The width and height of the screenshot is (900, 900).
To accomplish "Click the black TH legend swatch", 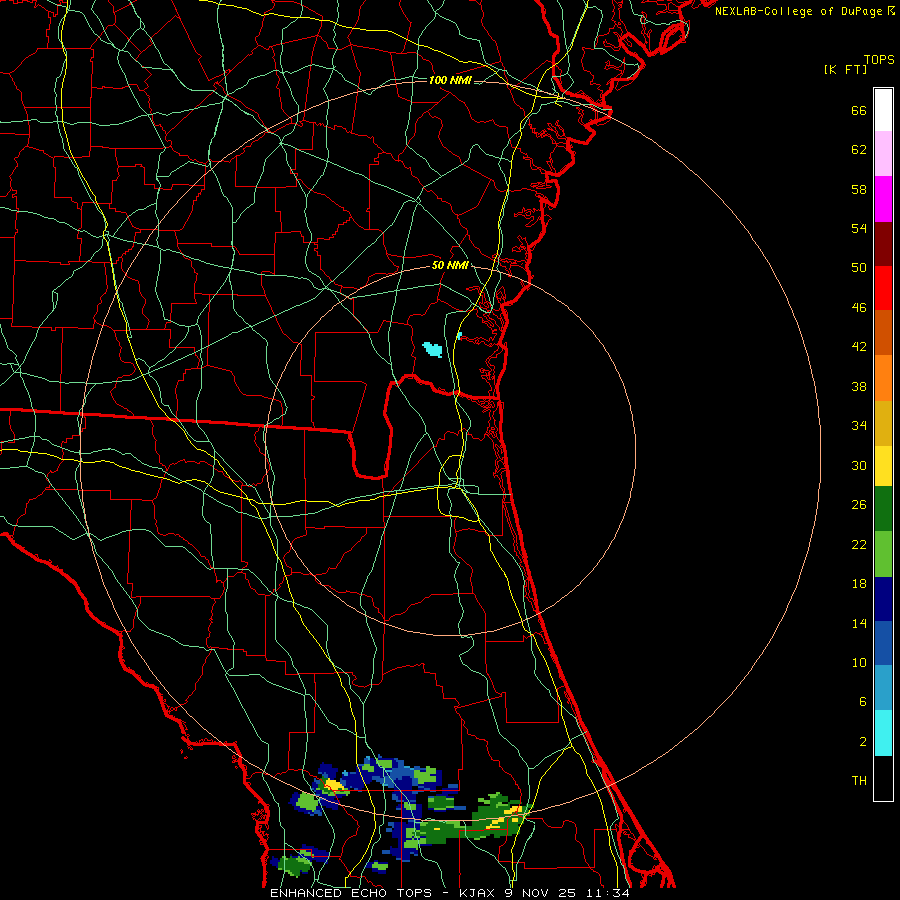I will point(883,778).
